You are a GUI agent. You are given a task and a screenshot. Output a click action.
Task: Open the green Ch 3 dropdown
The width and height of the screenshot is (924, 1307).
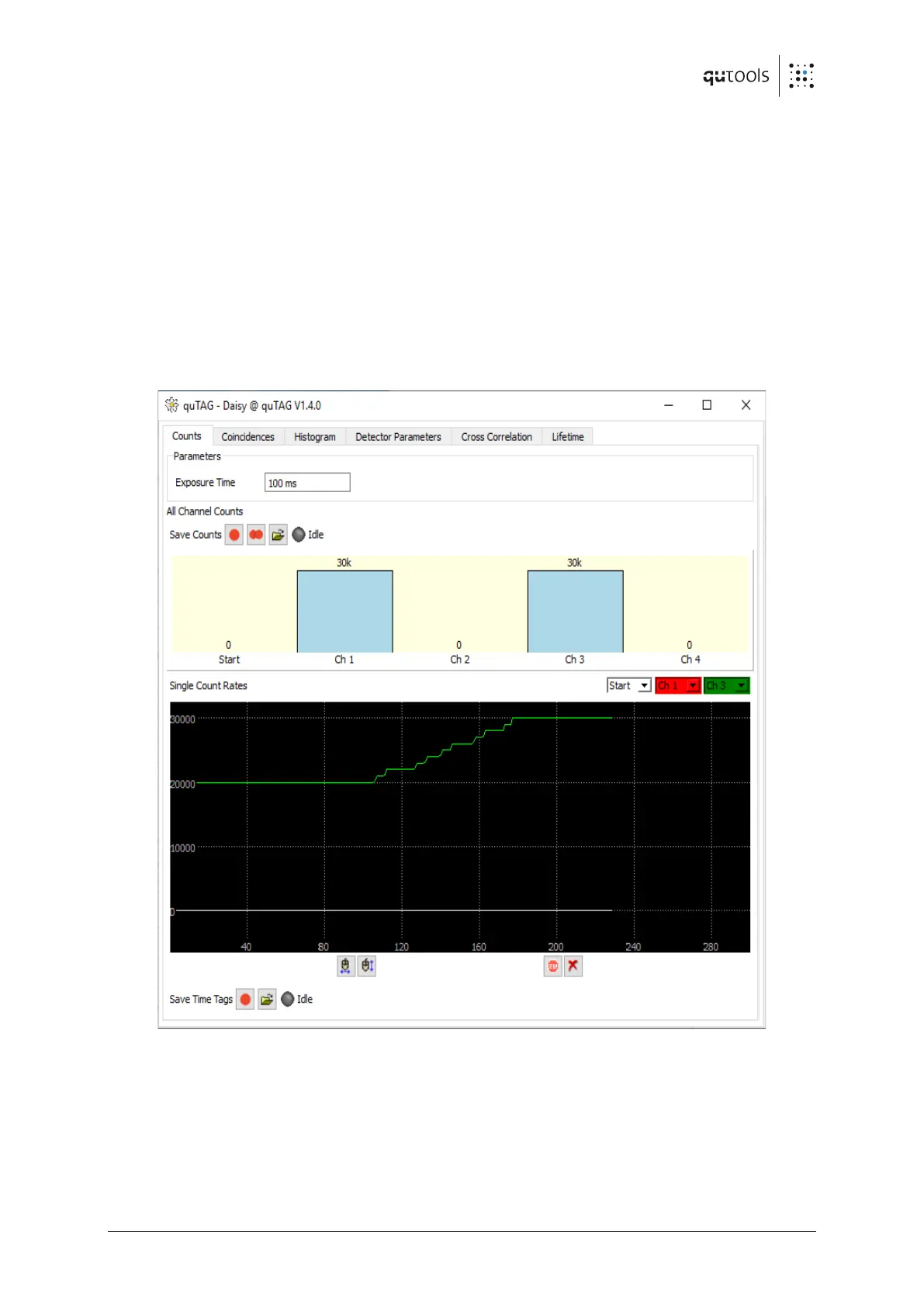coord(727,685)
